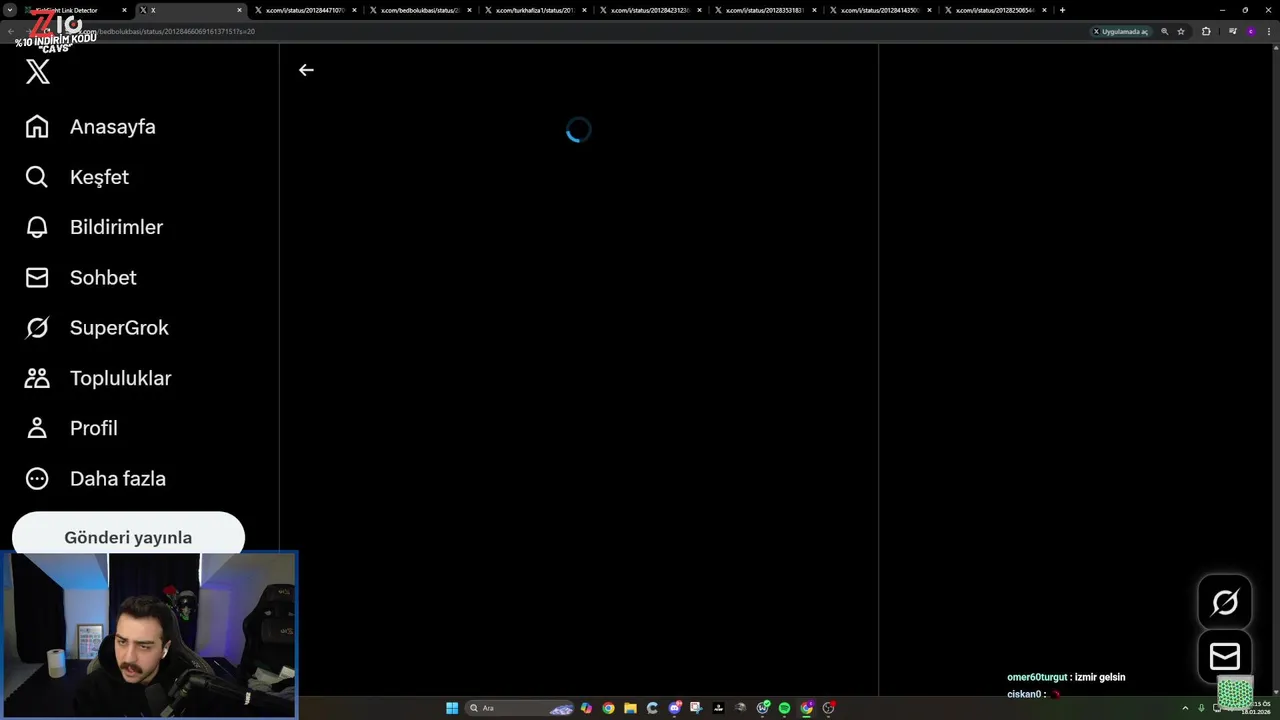Click the microphone icon in system tray
This screenshot has width=1280, height=720.
point(1201,708)
